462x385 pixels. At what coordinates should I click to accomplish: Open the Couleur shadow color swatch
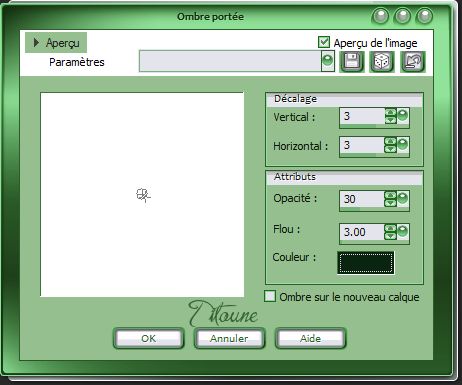pyautogui.click(x=366, y=263)
